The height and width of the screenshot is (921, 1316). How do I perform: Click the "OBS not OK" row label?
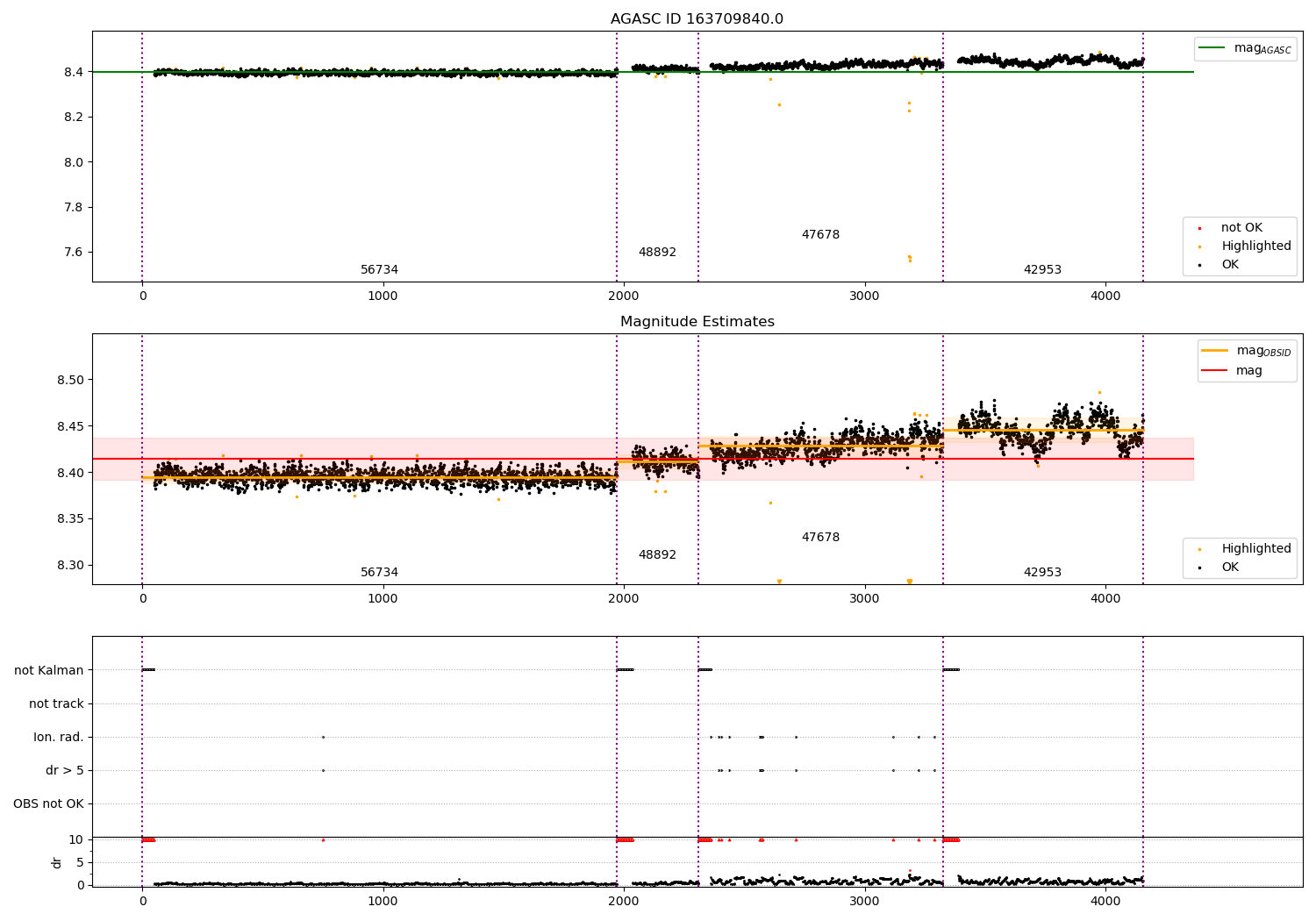pyautogui.click(x=48, y=803)
